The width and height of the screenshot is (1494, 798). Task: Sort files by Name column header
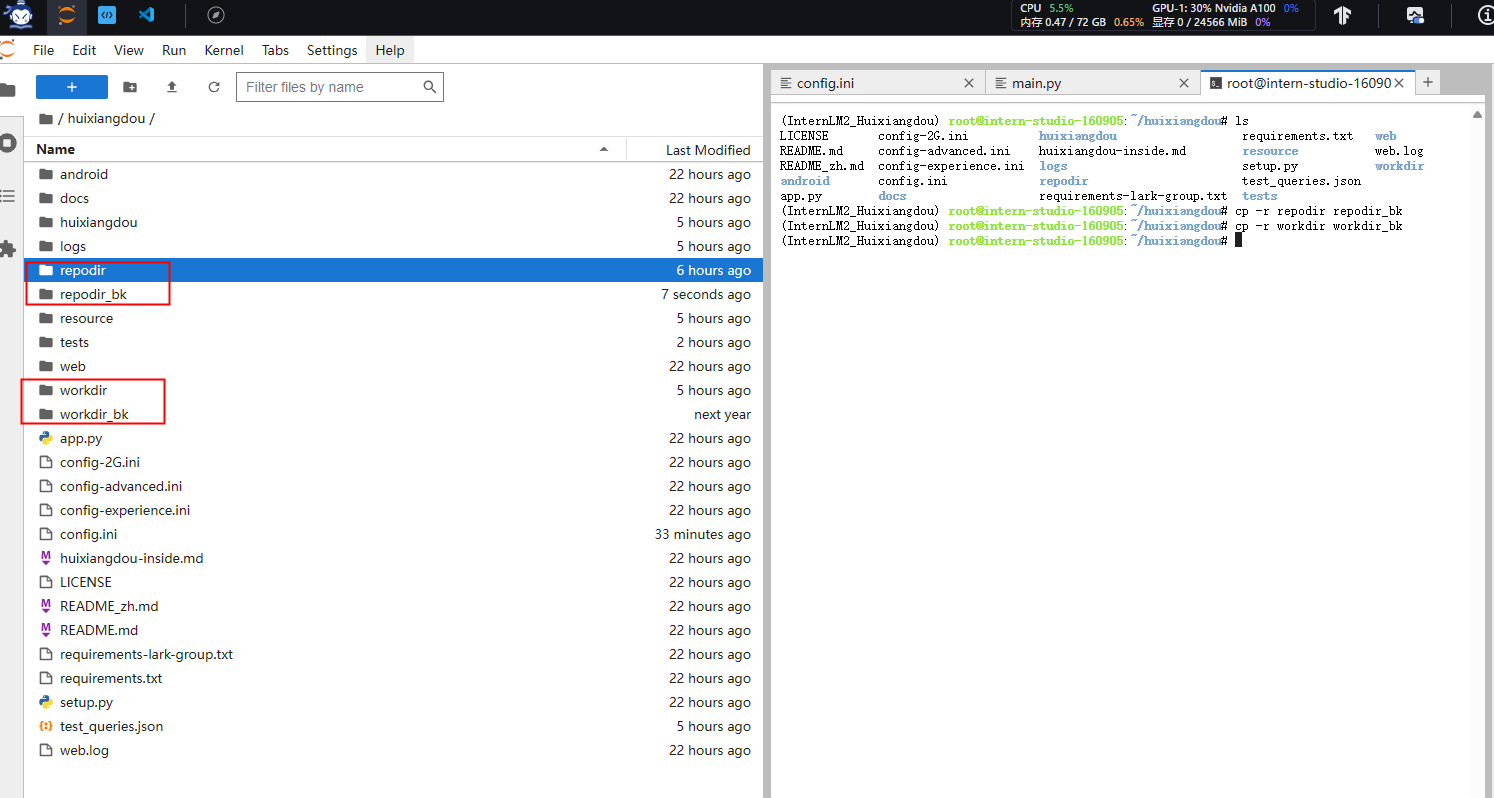click(x=325, y=149)
